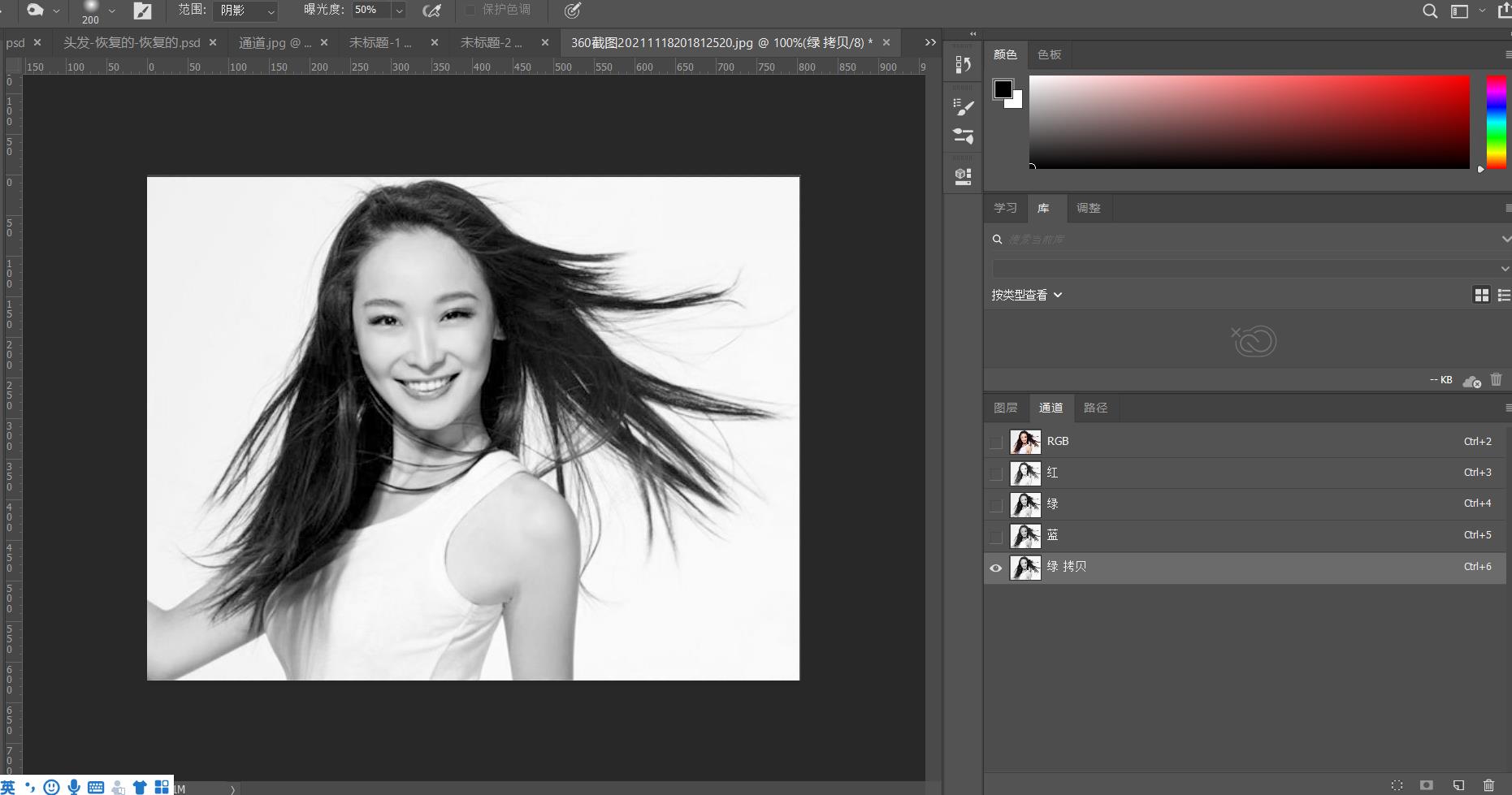Click the library trash icon
Screen dimensions: 1512x795
click(x=1496, y=379)
